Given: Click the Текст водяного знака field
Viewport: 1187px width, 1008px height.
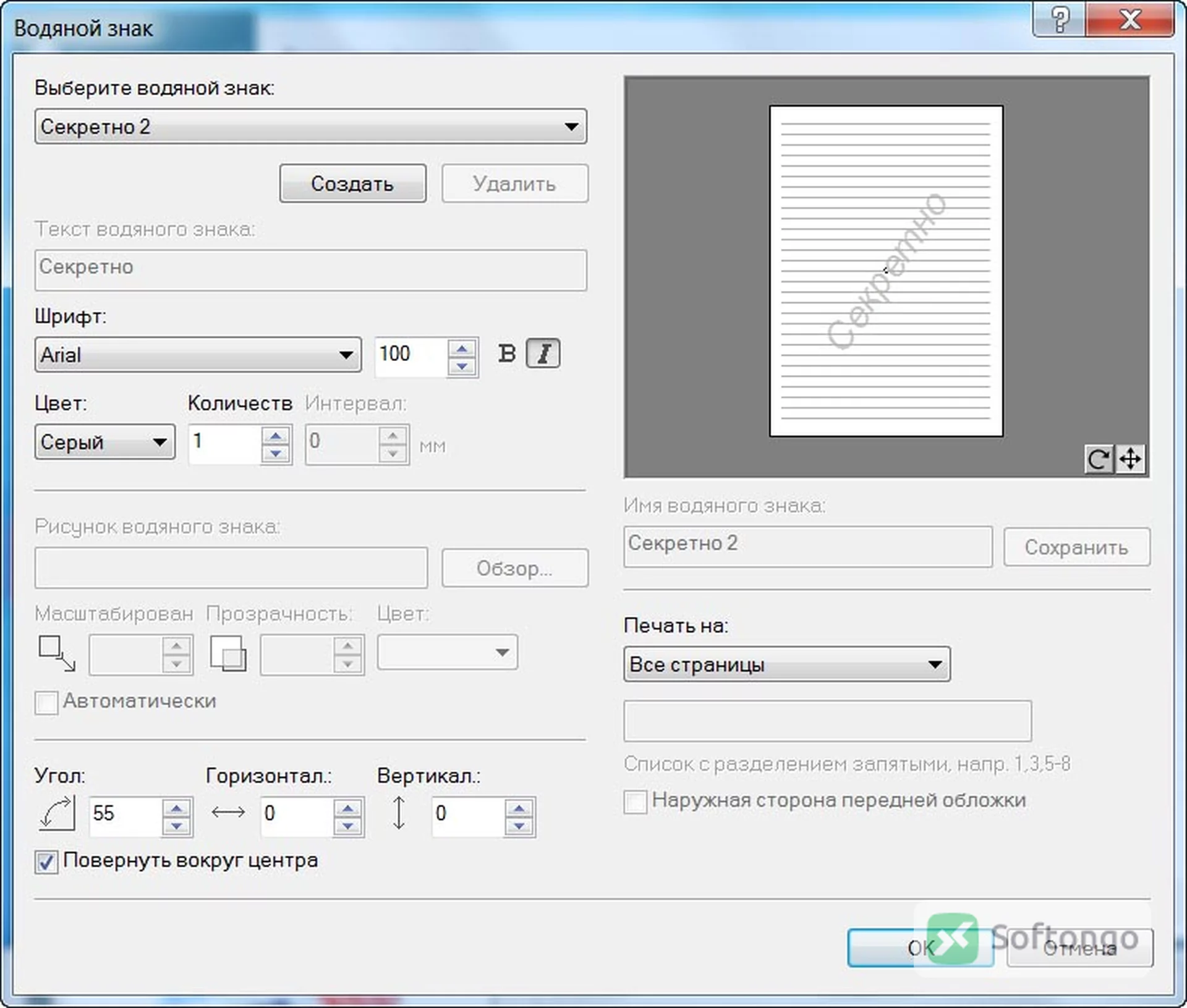Looking at the screenshot, I should (x=310, y=270).
